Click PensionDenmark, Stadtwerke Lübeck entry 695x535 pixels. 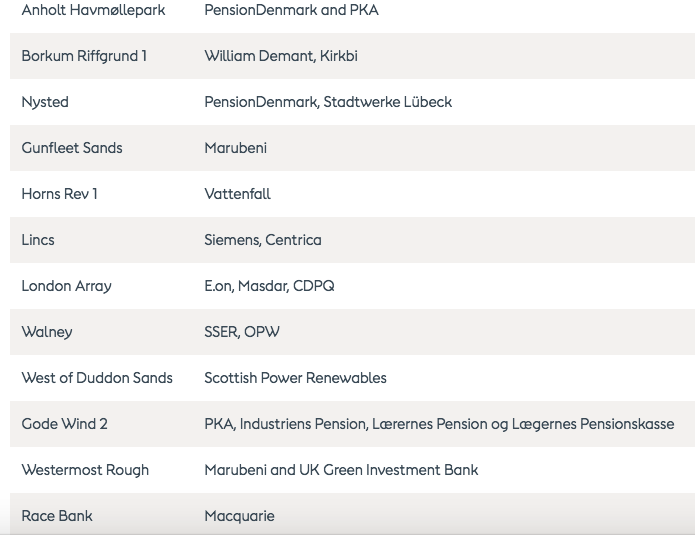click(x=328, y=102)
